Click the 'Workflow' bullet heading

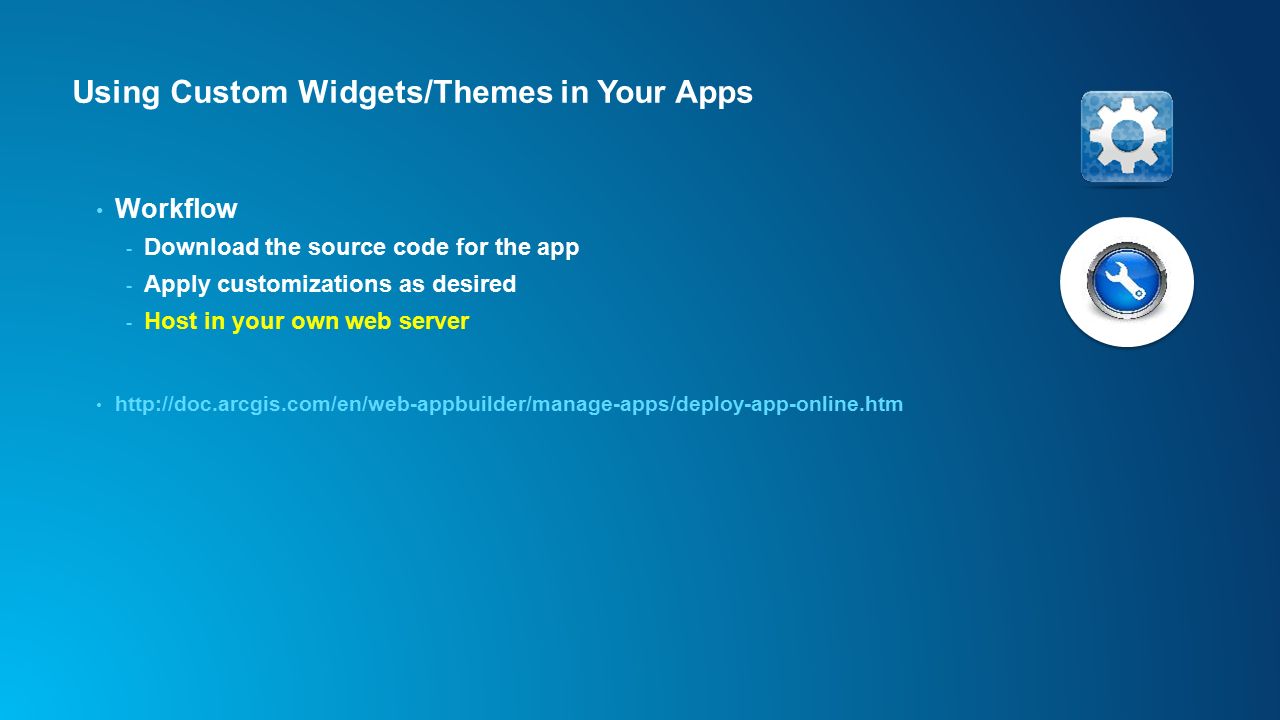pyautogui.click(x=176, y=209)
